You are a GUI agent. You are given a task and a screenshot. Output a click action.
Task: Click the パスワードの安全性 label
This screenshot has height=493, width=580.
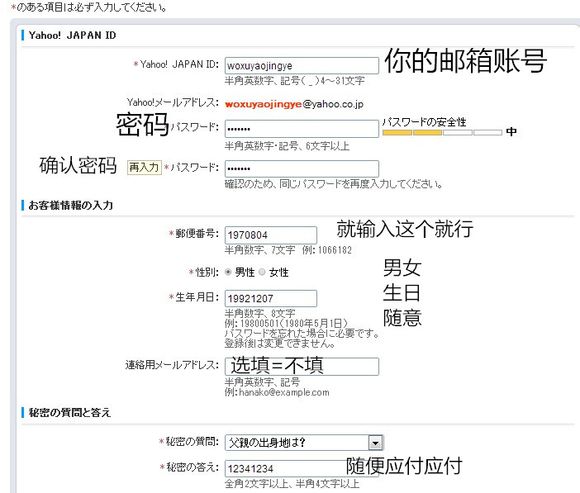pyautogui.click(x=424, y=122)
